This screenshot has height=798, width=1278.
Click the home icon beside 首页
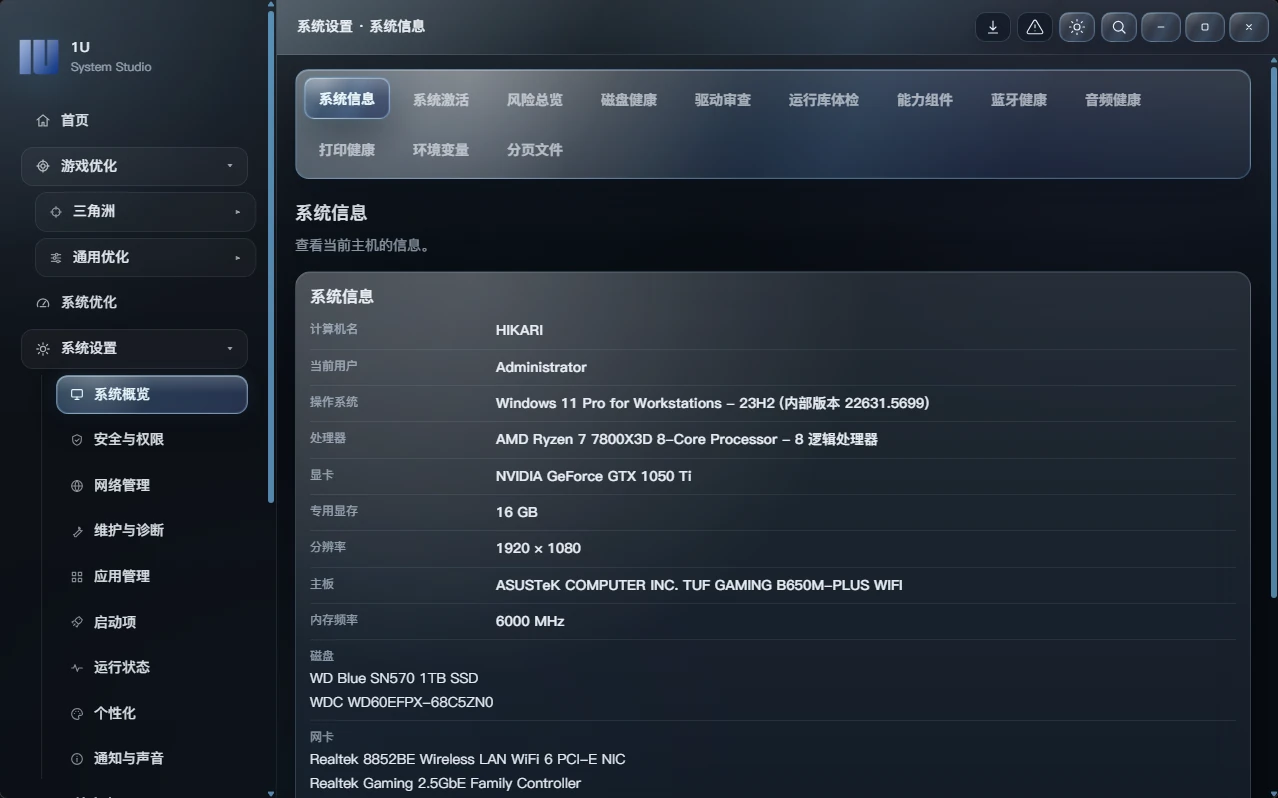[x=43, y=120]
